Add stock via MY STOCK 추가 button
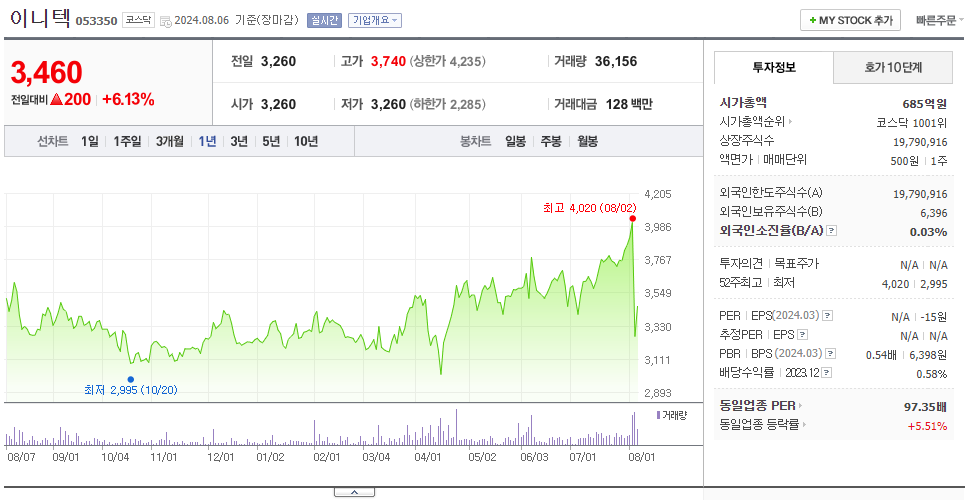The width and height of the screenshot is (968, 500). pos(850,20)
